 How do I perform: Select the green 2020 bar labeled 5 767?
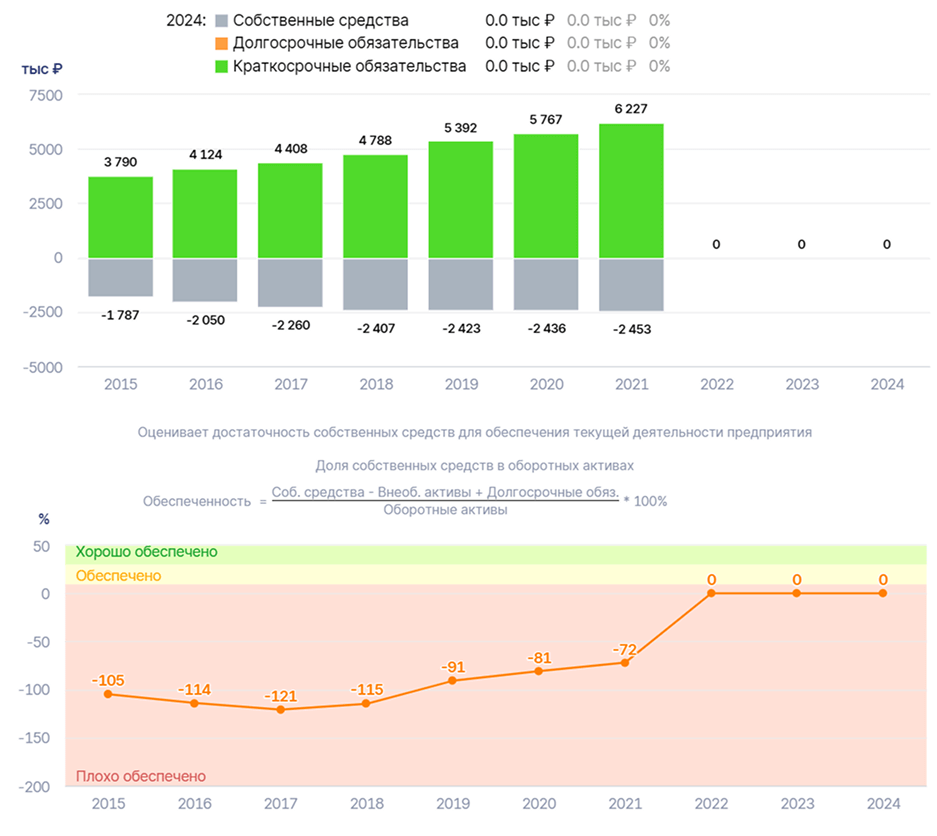pyautogui.click(x=546, y=196)
